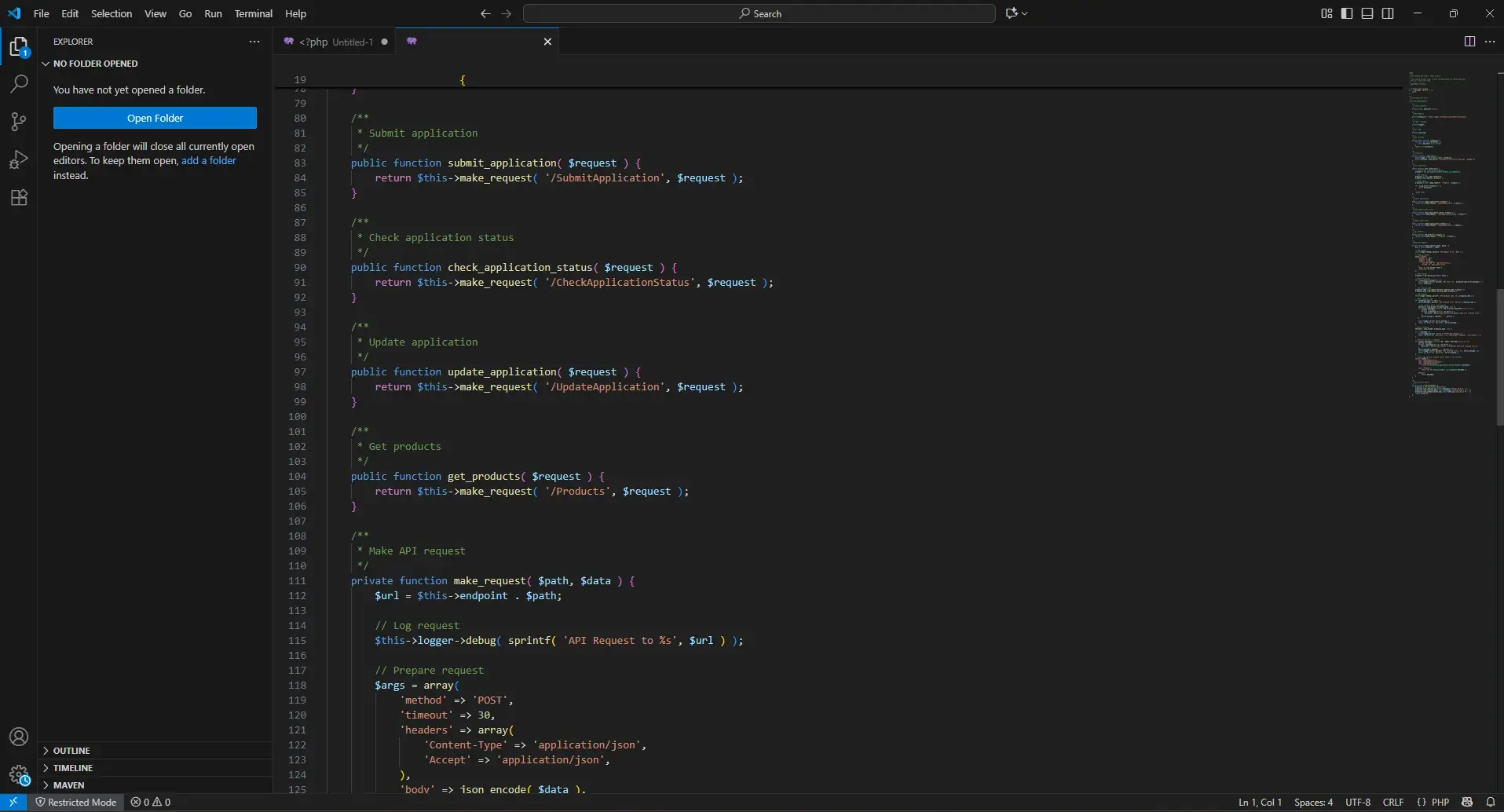Change indentation via Spaces: 4

[x=1313, y=802]
